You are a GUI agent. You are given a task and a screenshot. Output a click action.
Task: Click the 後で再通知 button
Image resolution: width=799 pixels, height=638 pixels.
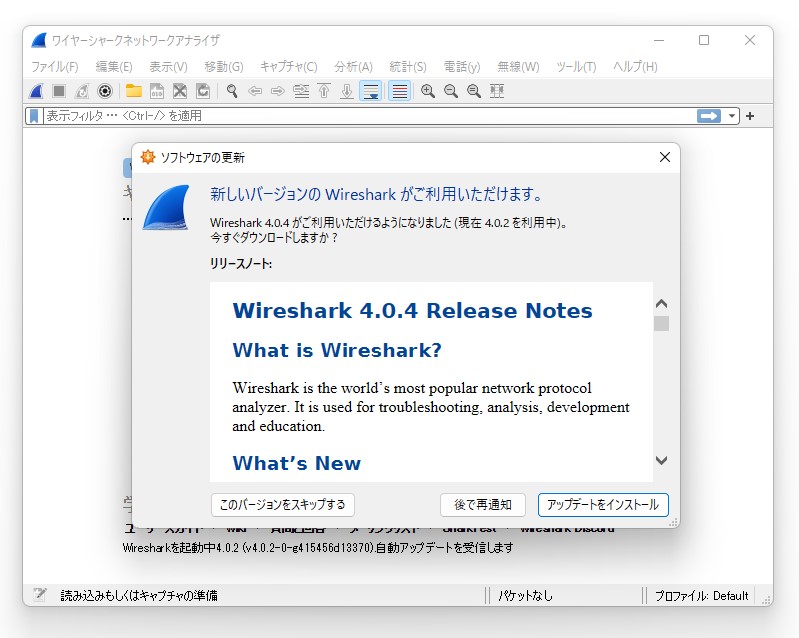(483, 505)
